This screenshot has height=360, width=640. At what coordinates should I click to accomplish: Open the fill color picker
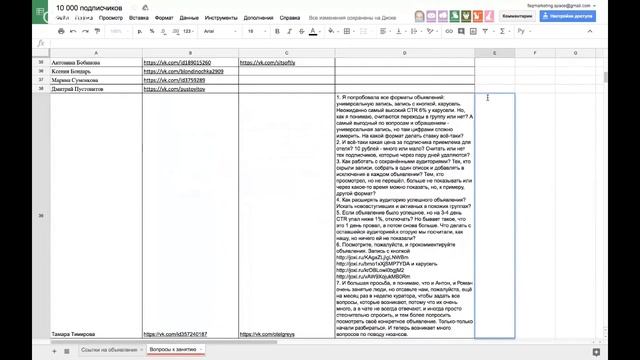click(x=332, y=31)
